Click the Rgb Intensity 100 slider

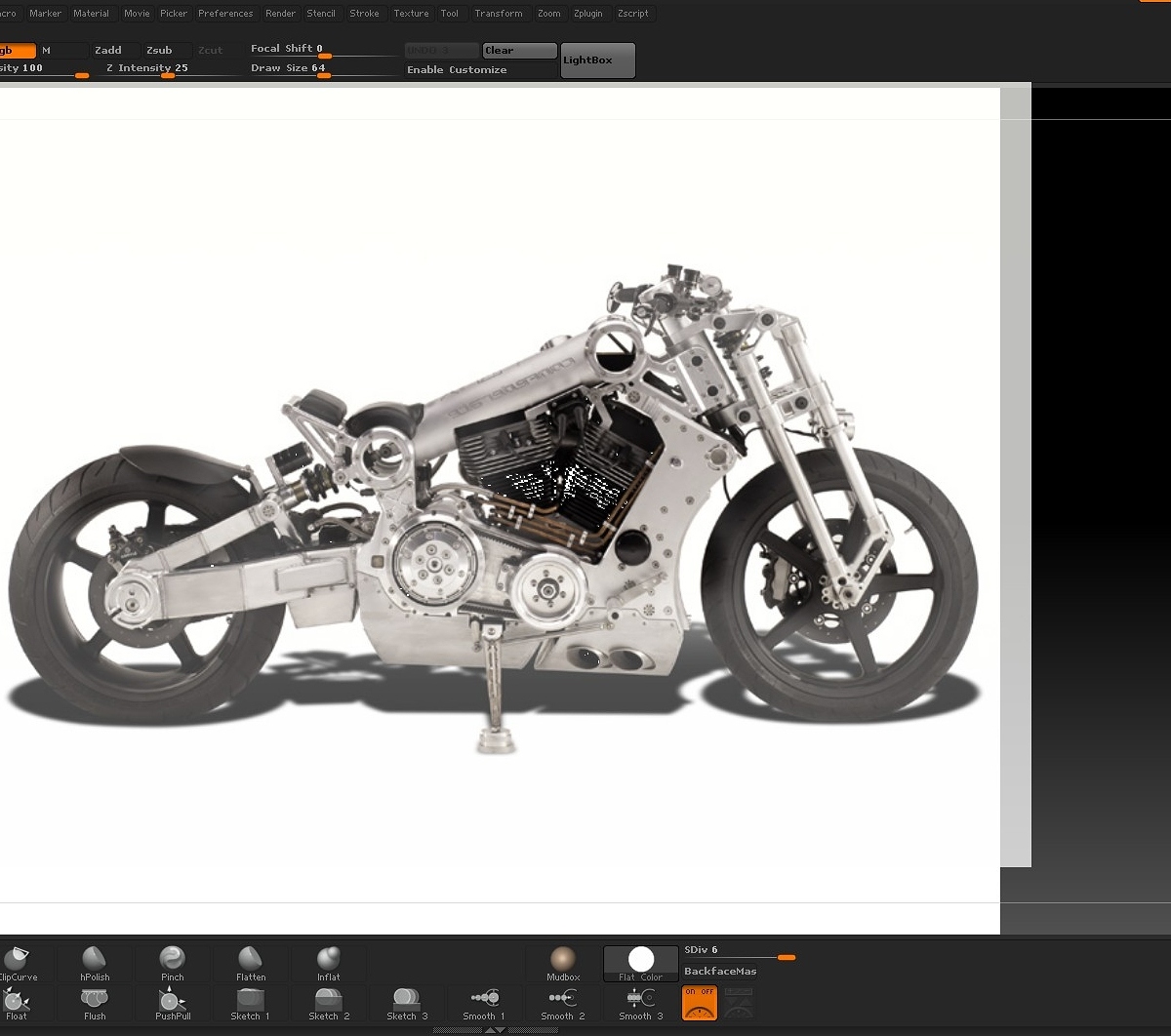tap(45, 69)
